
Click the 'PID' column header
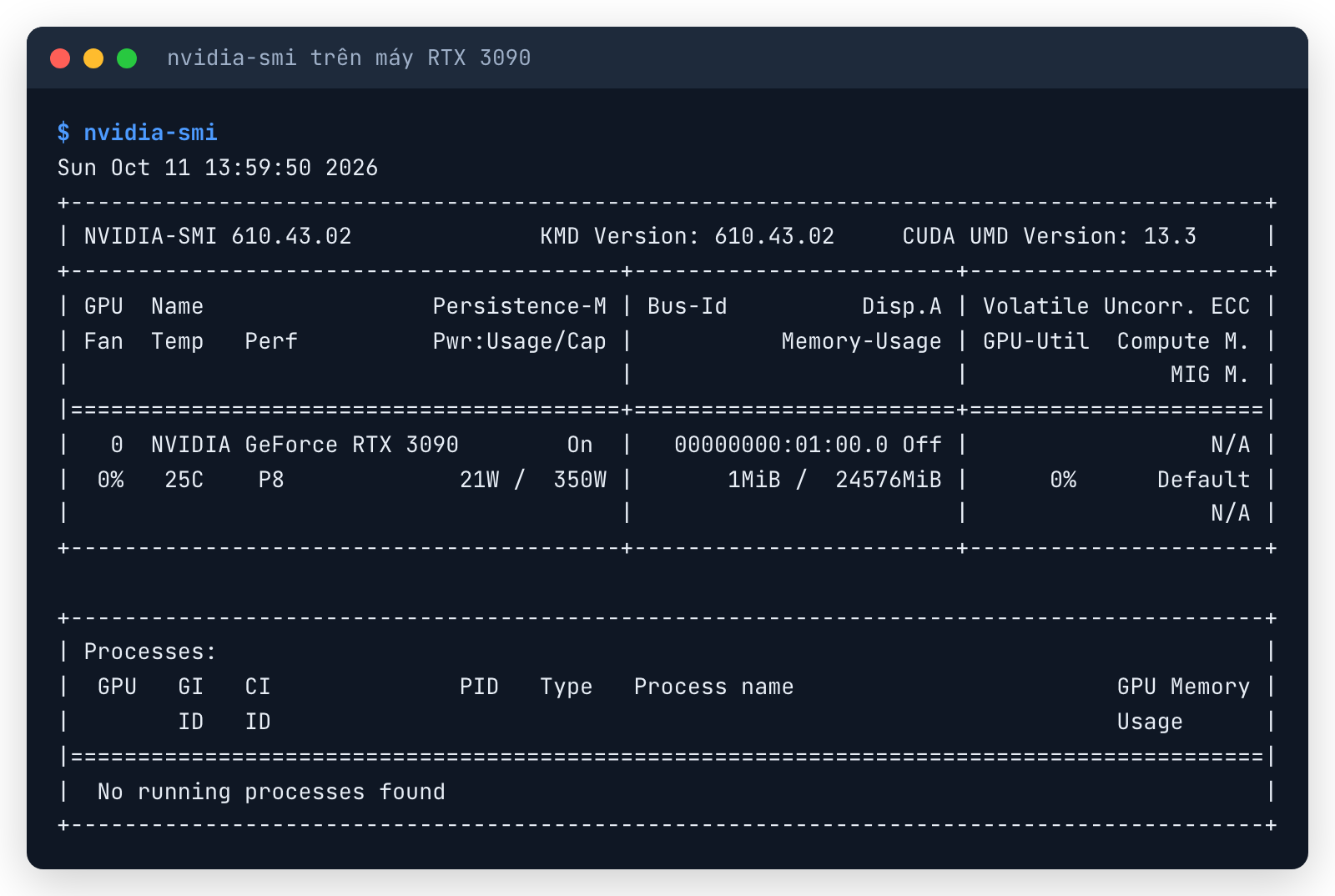click(x=479, y=687)
